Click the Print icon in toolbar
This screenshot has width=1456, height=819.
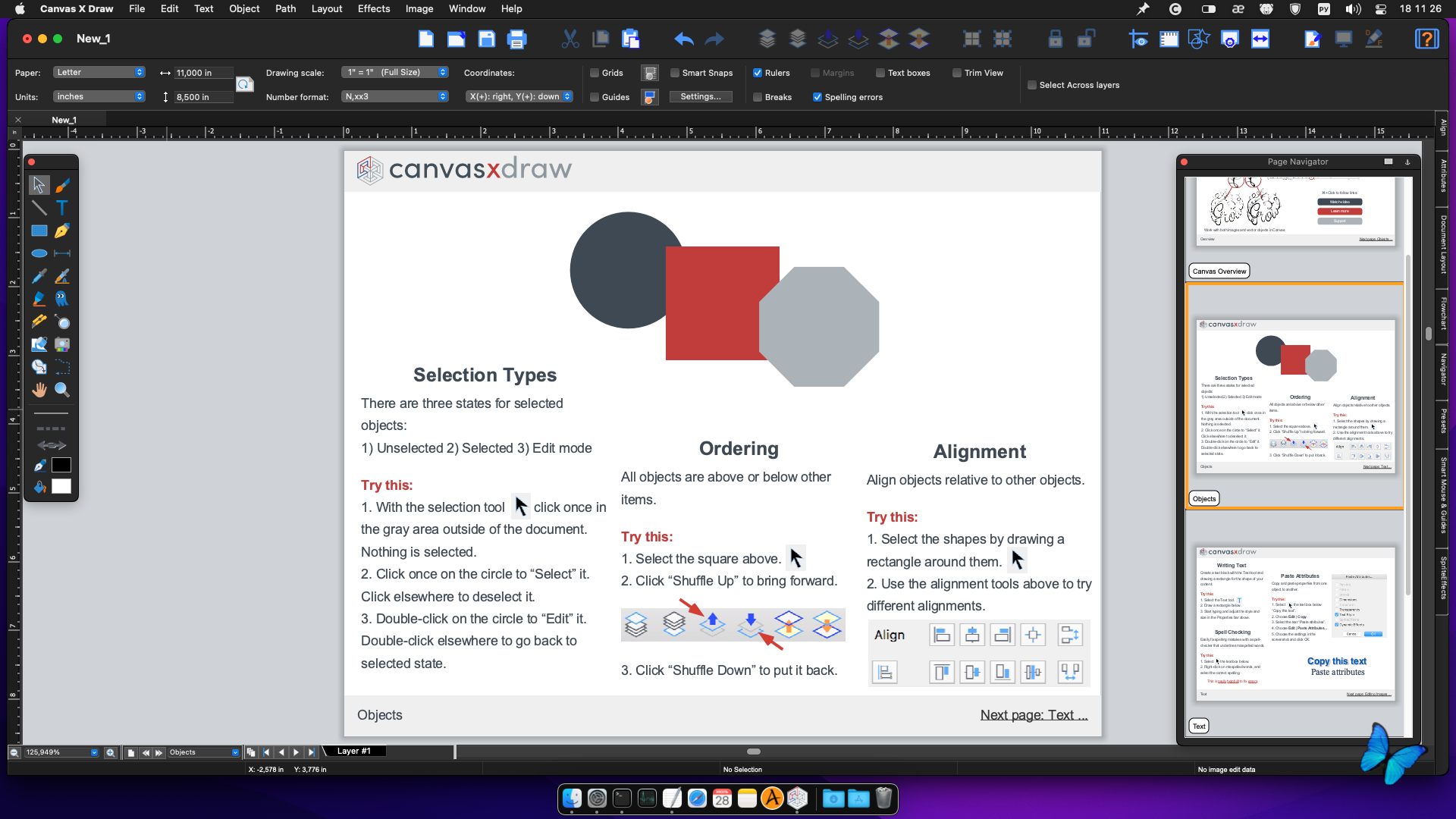click(516, 39)
